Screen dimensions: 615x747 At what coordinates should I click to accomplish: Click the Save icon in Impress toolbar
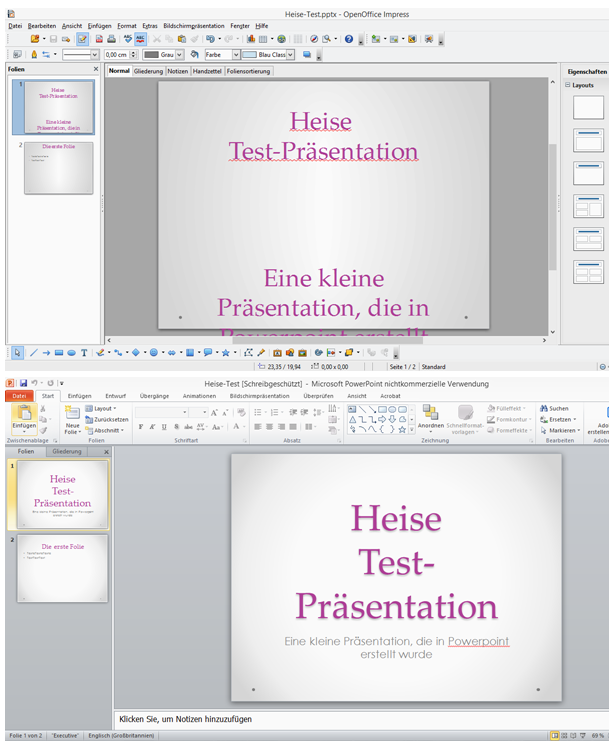click(x=53, y=39)
